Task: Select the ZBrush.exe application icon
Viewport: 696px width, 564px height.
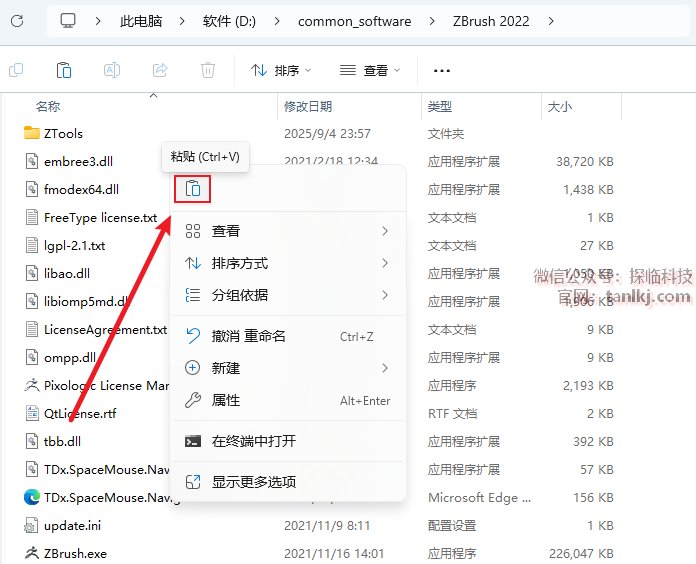Action: pyautogui.click(x=32, y=553)
